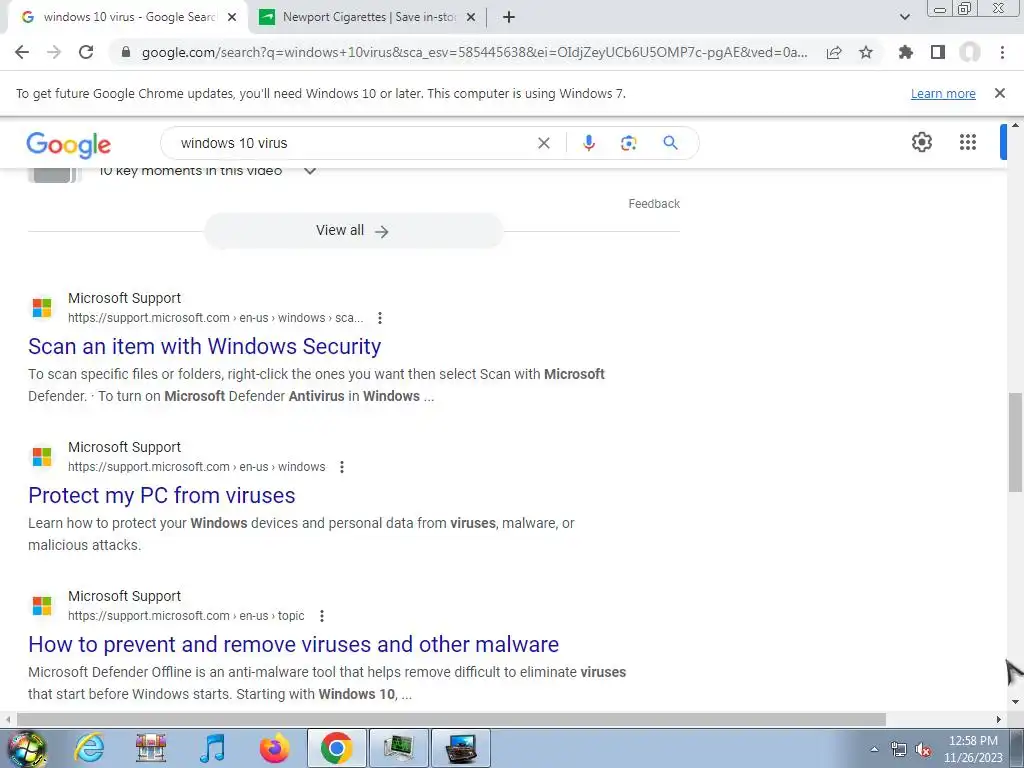Mute or unmute the system volume tray icon

coord(923,750)
